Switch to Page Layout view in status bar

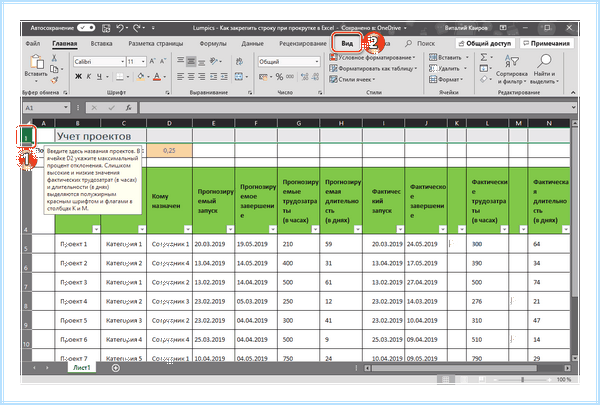pyautogui.click(x=463, y=379)
